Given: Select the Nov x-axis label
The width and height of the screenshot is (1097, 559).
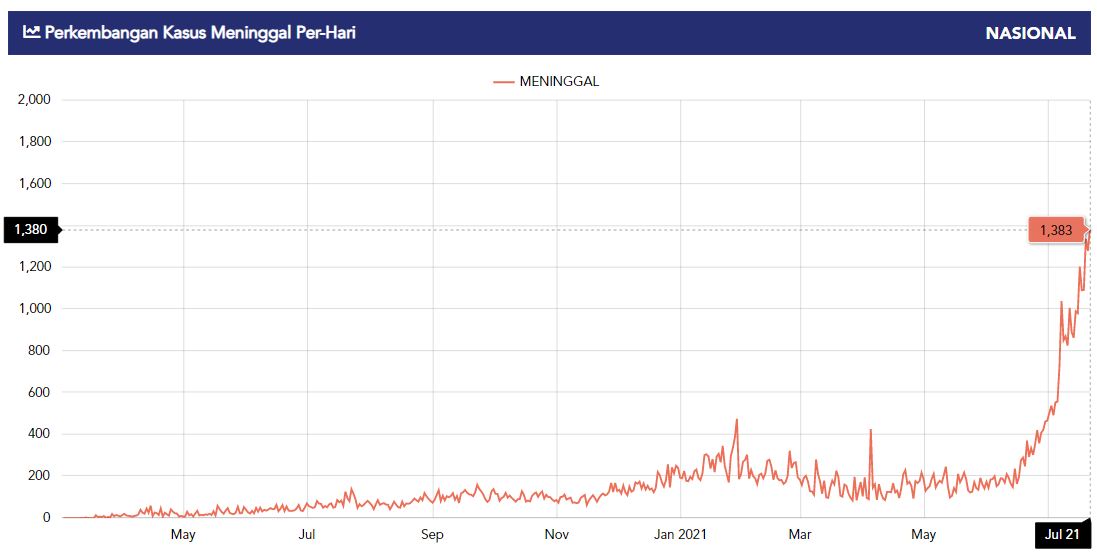Looking at the screenshot, I should click(557, 535).
